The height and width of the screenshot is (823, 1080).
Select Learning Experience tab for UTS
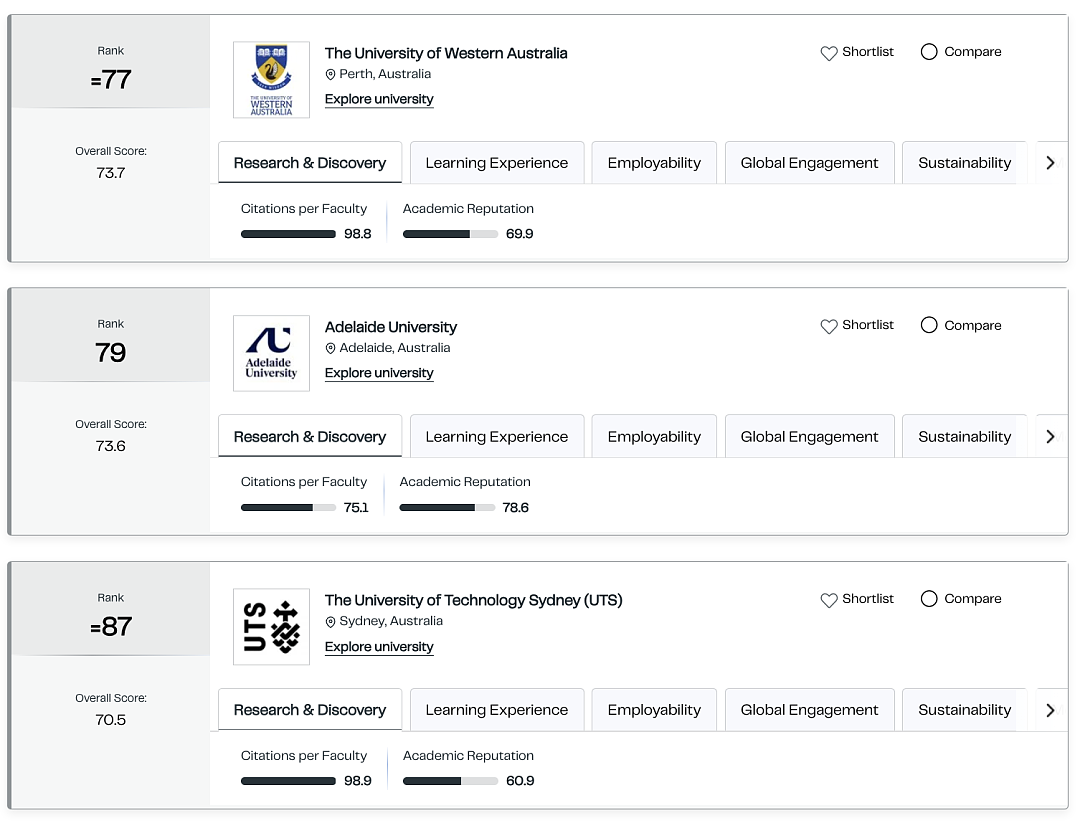tap(497, 709)
